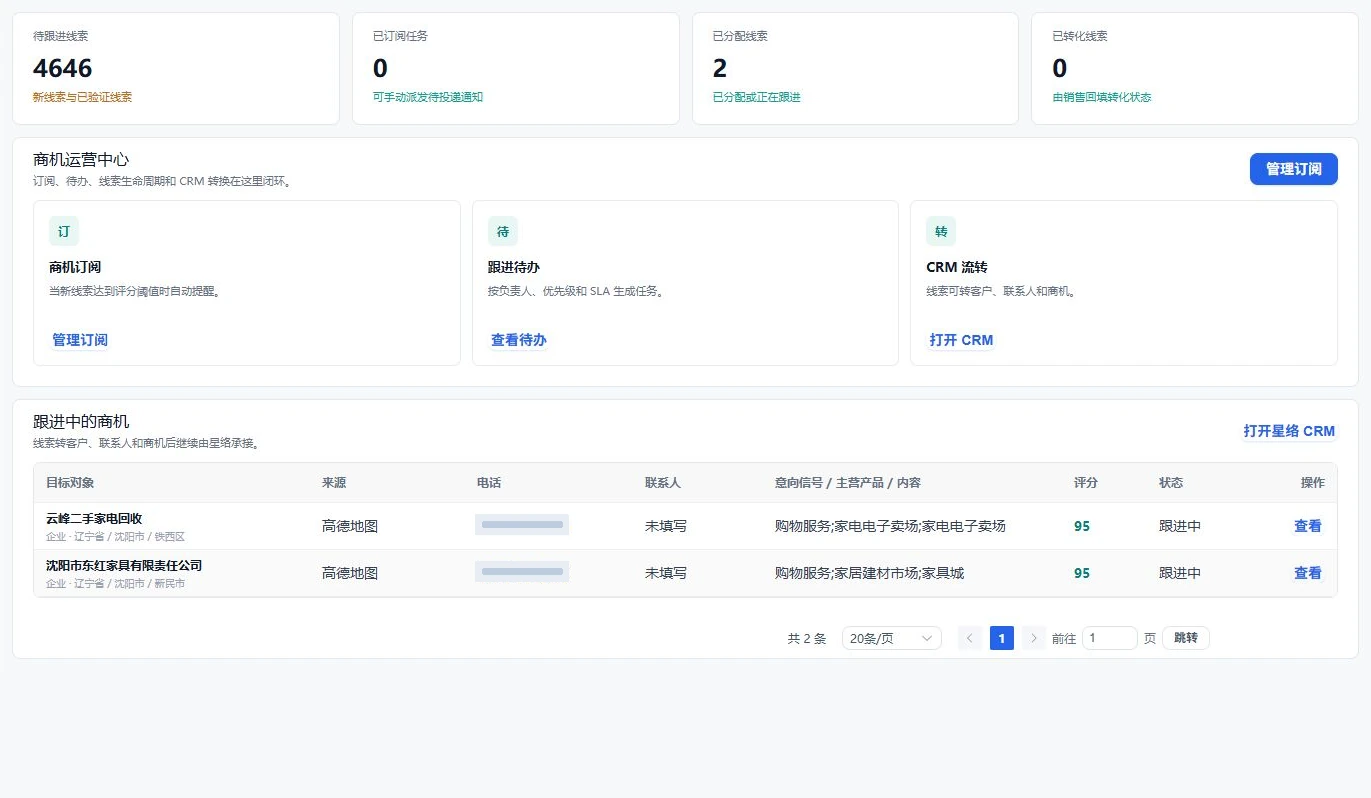Go to previous page with left arrow
Viewport: 1371px width, 798px height.
click(x=970, y=638)
